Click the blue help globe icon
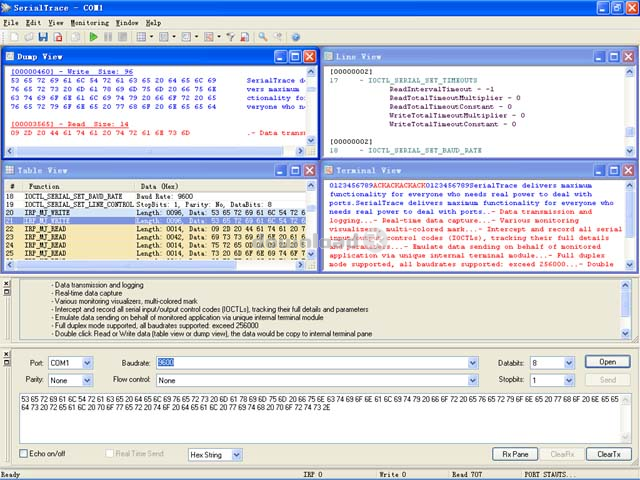640x480 pixels. (296, 37)
